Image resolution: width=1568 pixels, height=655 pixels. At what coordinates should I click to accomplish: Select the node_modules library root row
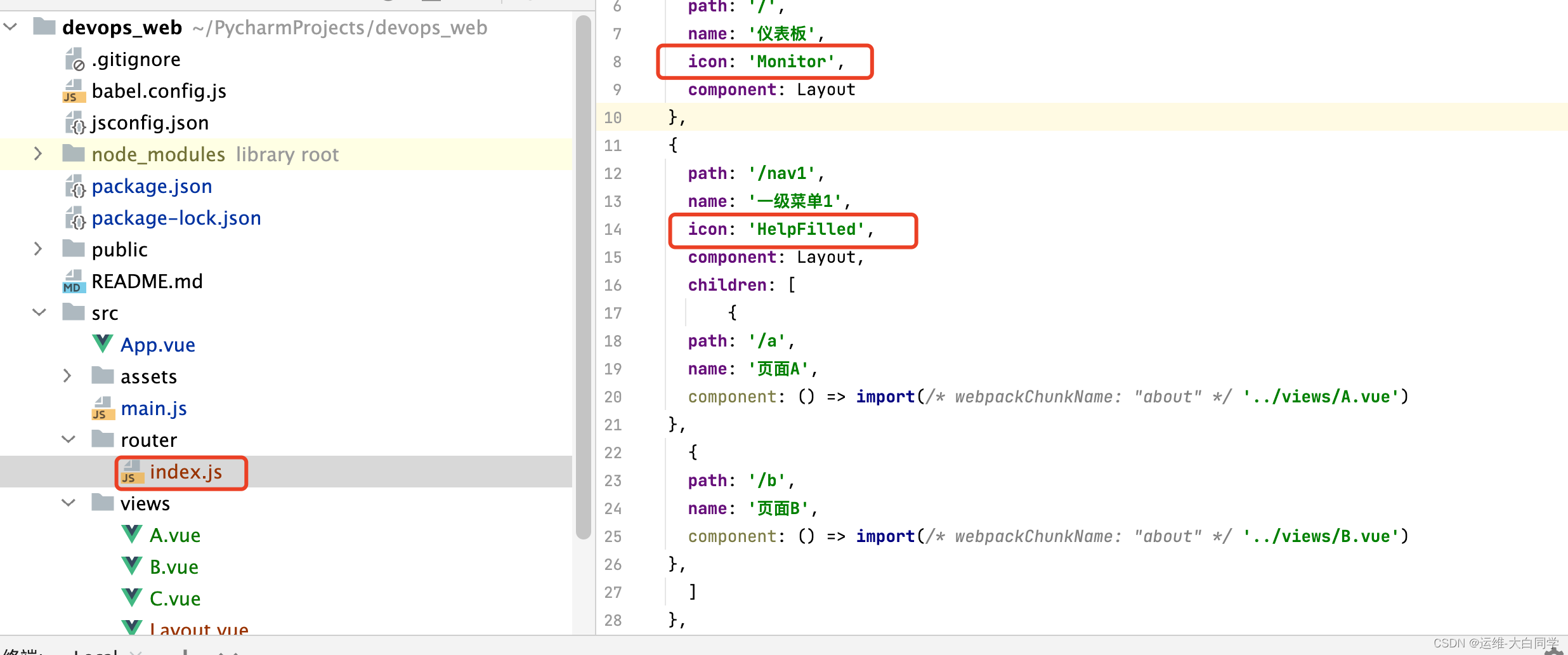tap(285, 154)
